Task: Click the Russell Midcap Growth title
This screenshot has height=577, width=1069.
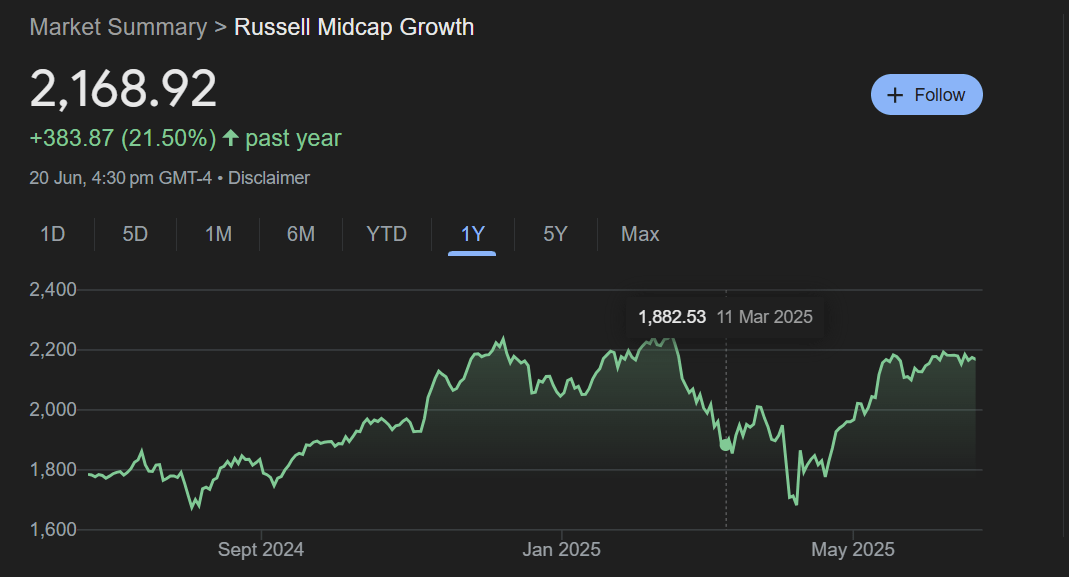Action: coord(354,27)
